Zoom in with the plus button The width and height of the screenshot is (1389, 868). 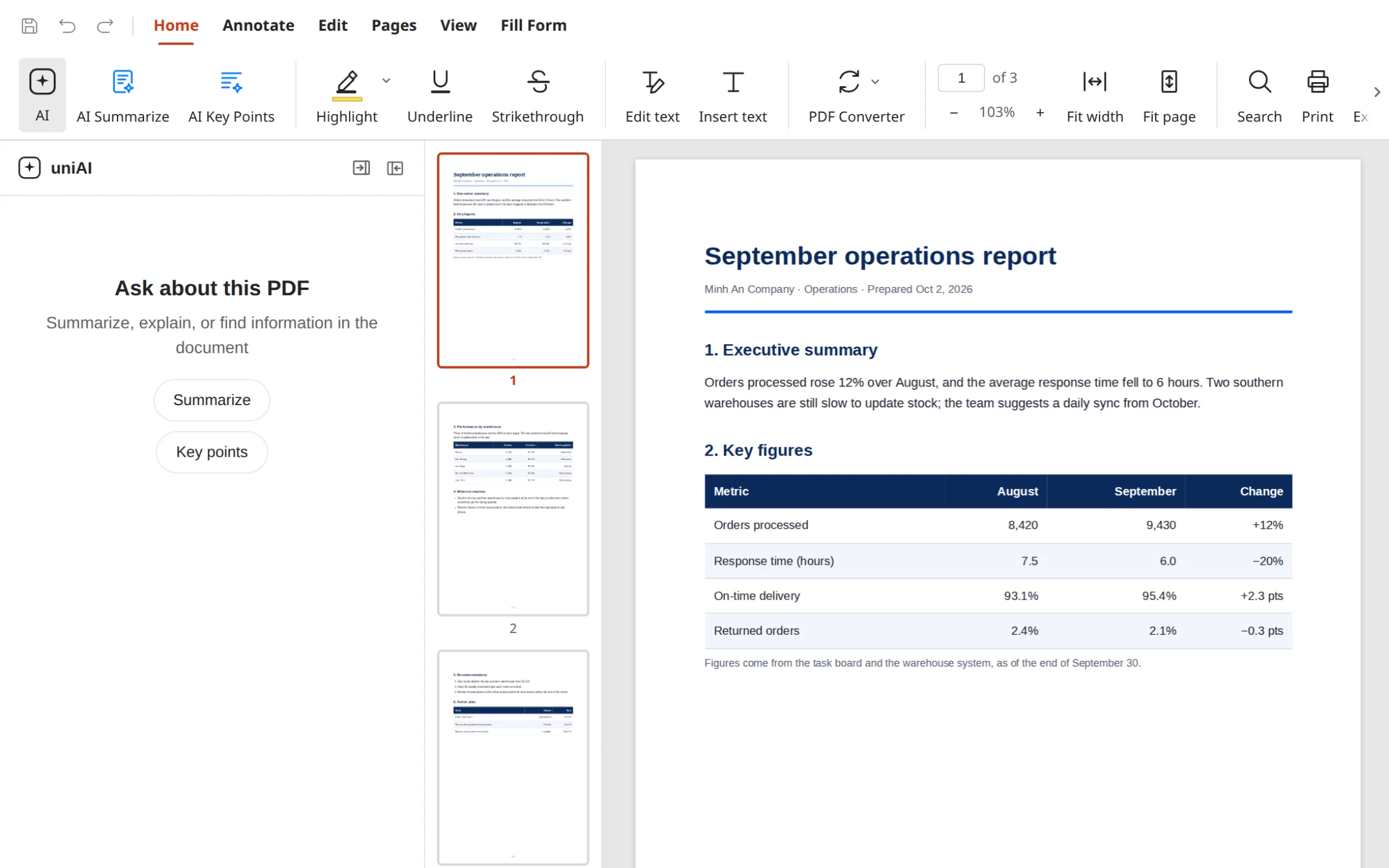(1040, 112)
